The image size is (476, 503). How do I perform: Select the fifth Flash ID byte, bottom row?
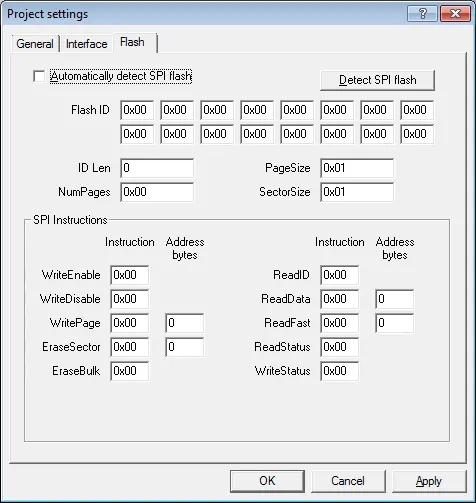tap(297, 134)
